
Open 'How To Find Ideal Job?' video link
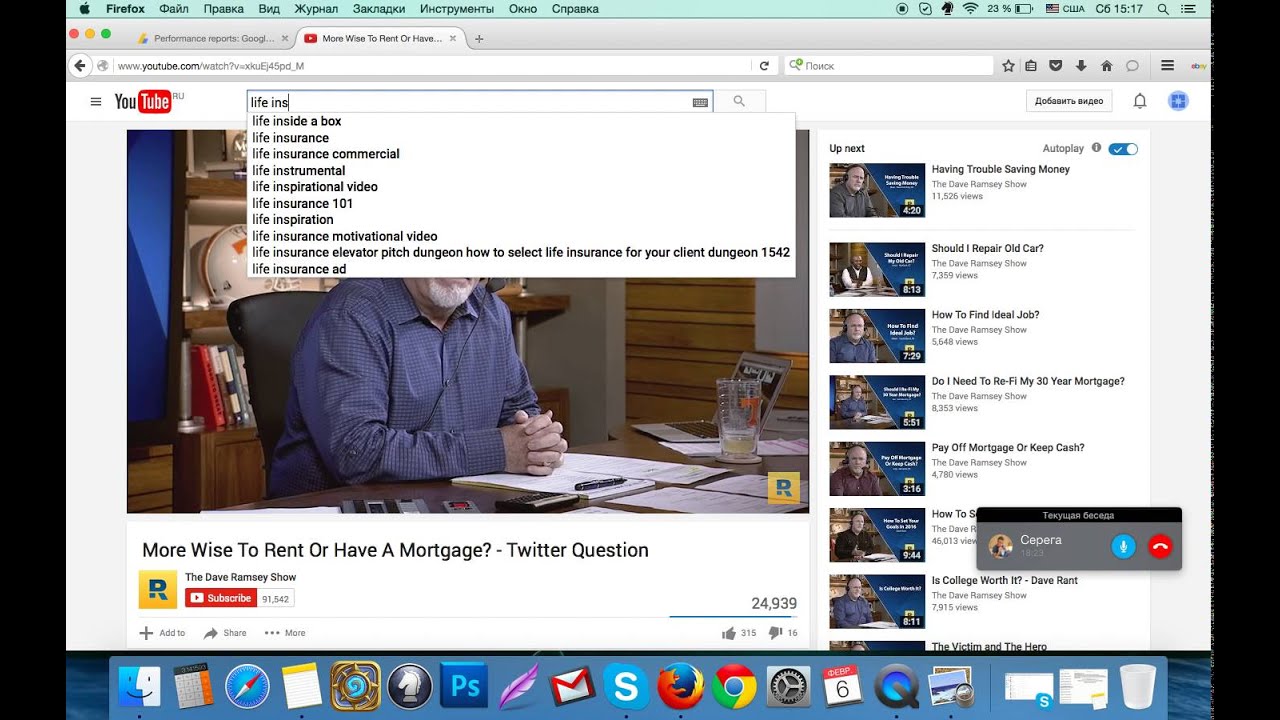985,315
